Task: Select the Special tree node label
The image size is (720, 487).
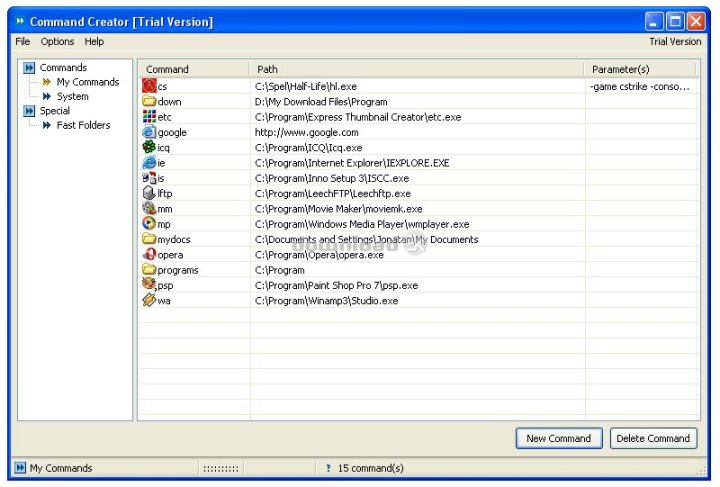Action: [x=55, y=111]
